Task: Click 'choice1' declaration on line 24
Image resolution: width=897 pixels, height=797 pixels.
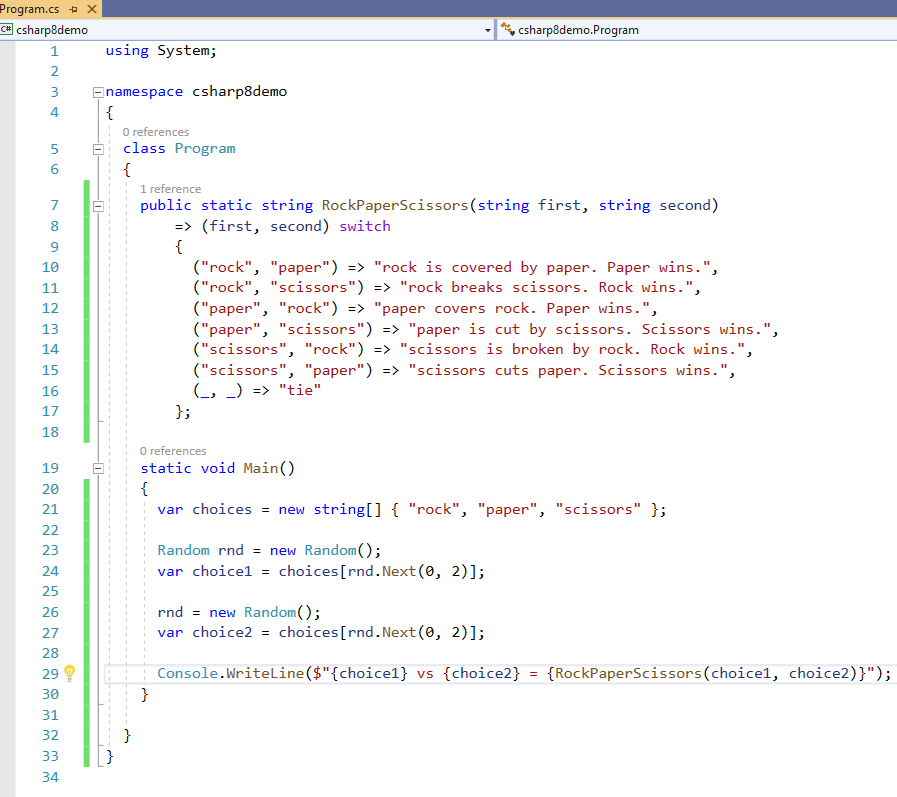Action: coord(222,571)
